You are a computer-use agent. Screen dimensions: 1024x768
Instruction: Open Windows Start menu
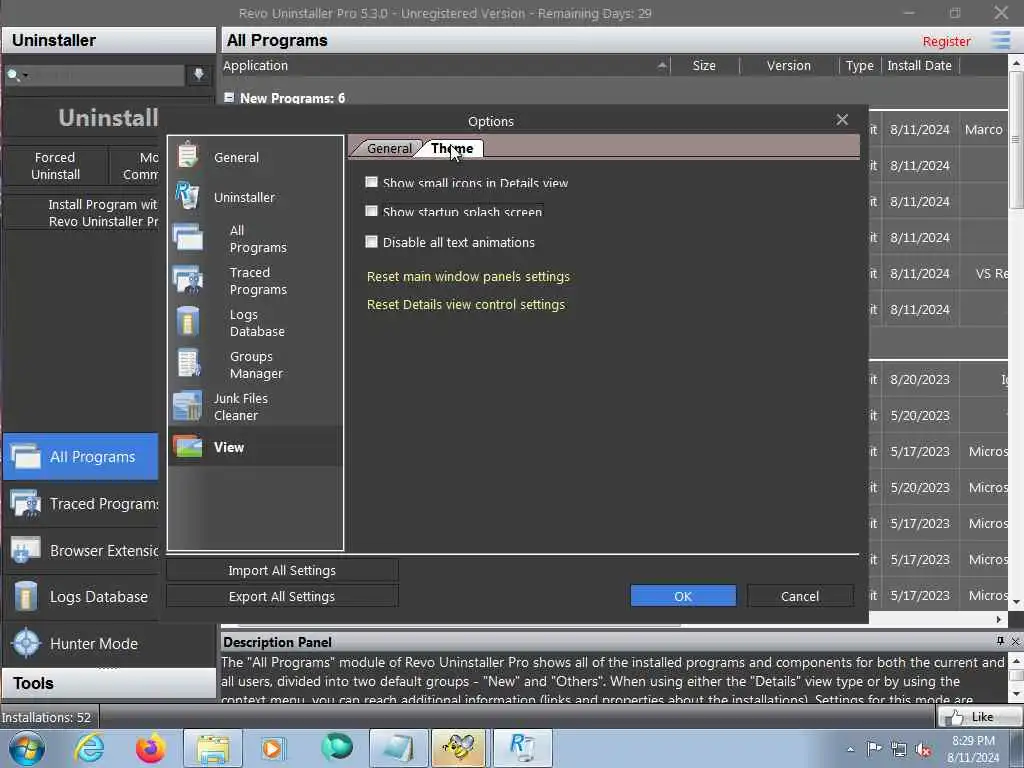coord(27,748)
